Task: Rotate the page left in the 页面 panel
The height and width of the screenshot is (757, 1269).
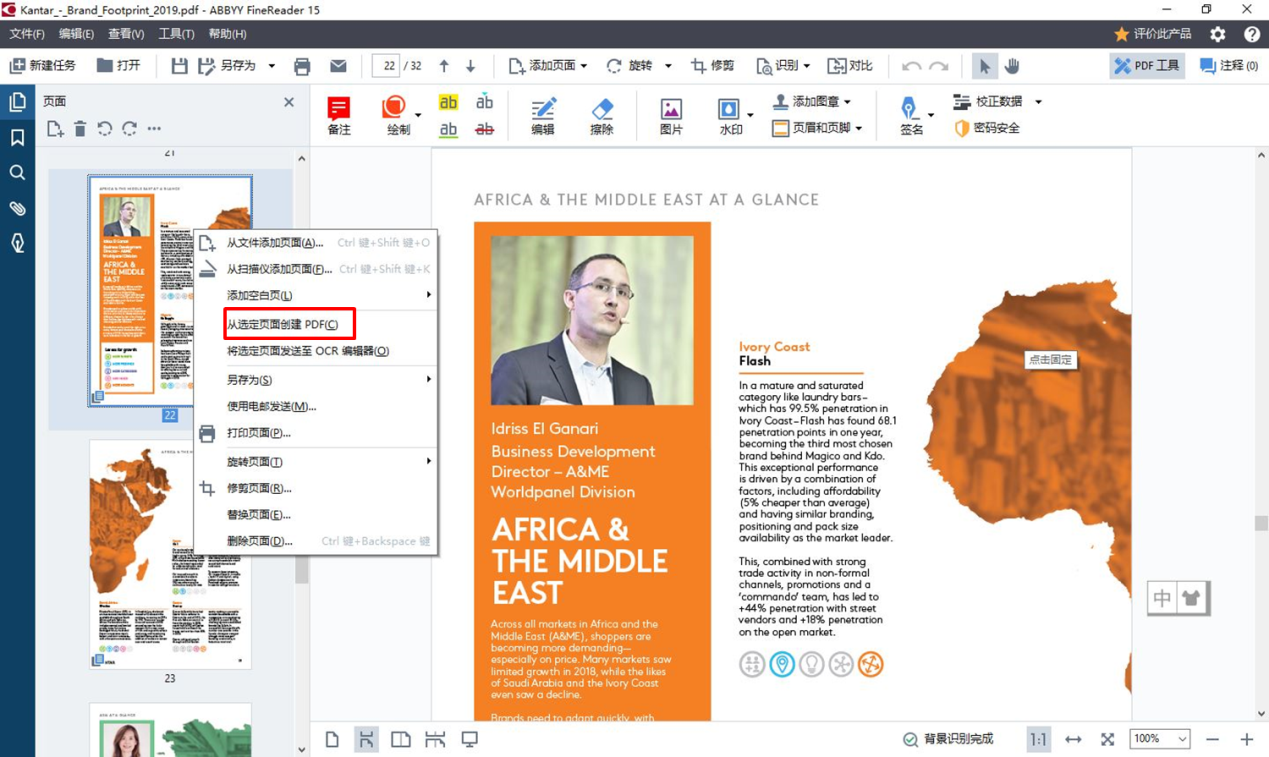Action: [105, 129]
